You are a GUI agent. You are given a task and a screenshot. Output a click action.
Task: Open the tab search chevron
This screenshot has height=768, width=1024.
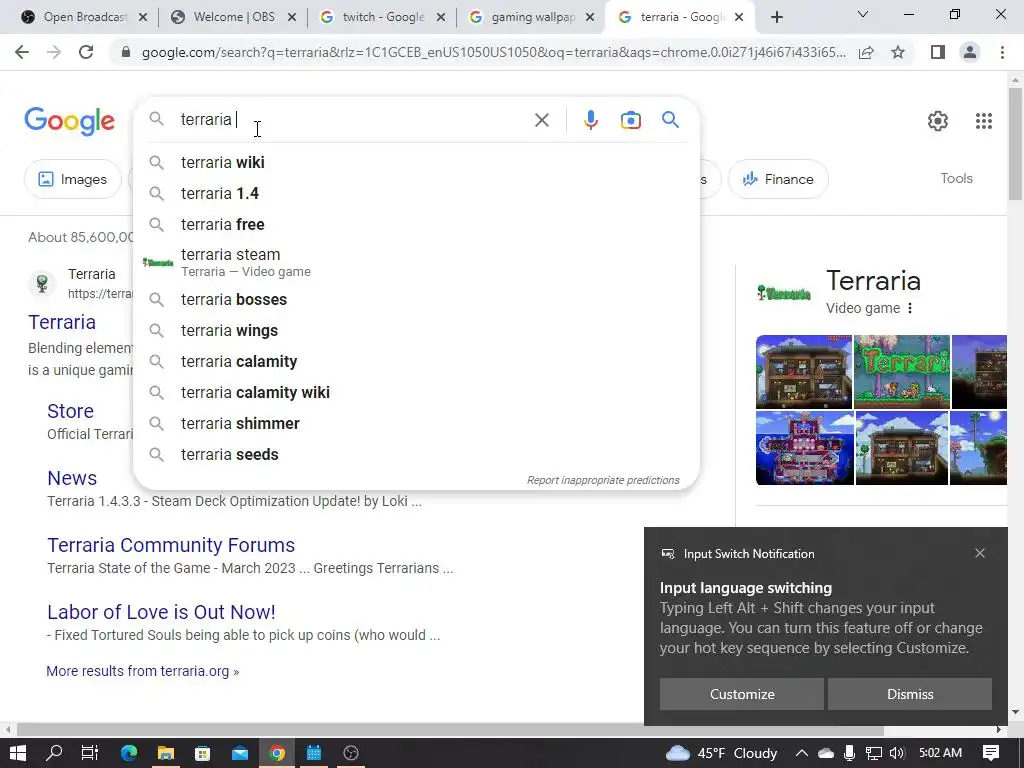[x=863, y=14]
